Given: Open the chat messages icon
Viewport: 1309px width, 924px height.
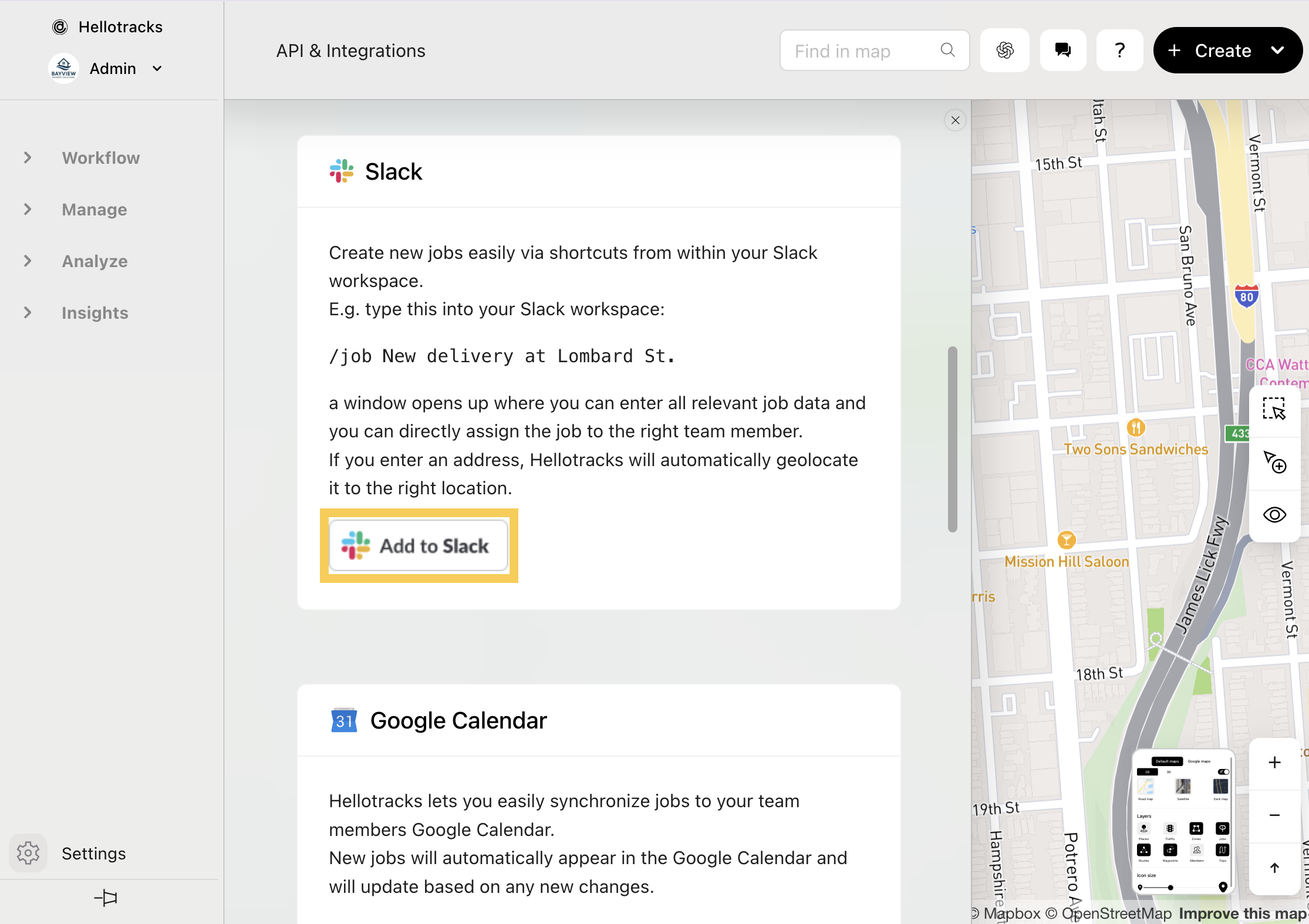Looking at the screenshot, I should 1063,50.
